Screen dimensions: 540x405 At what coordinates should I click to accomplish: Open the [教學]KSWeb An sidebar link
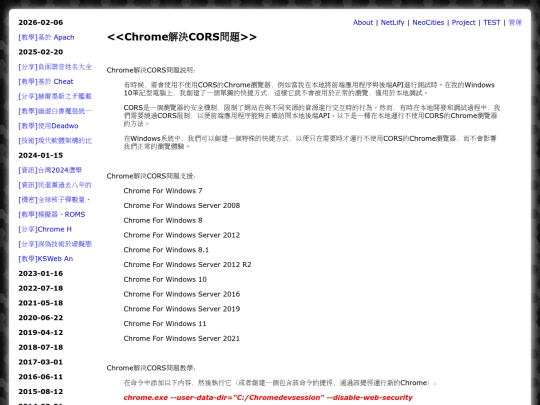coord(45,259)
